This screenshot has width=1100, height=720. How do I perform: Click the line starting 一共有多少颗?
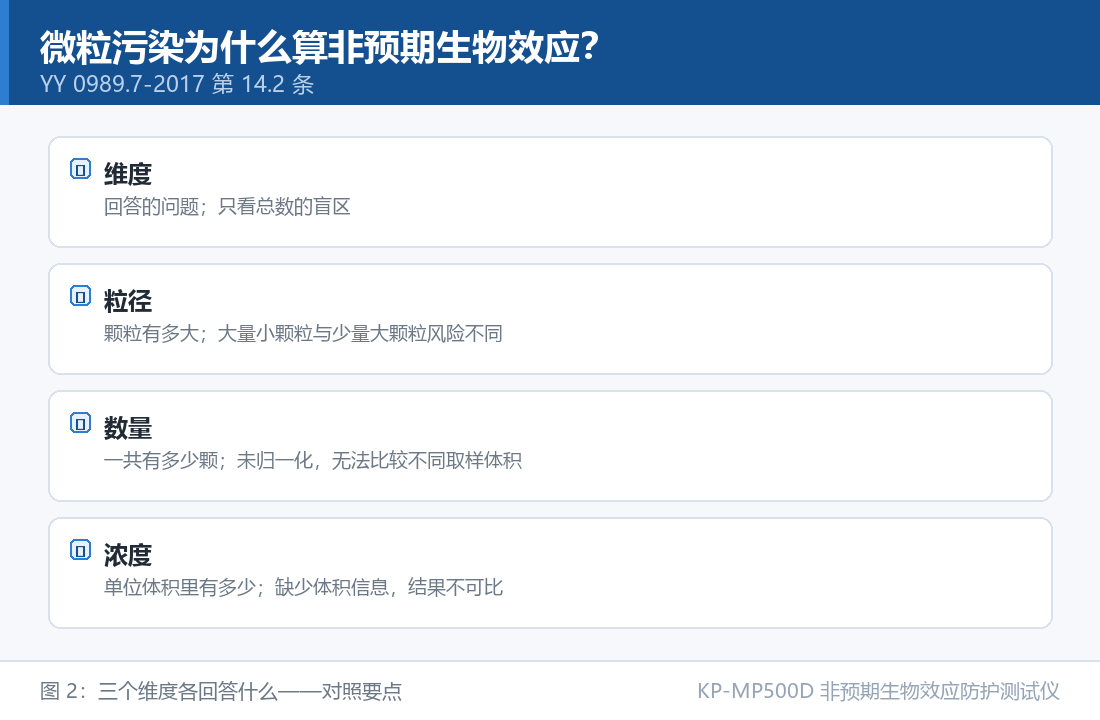[x=313, y=461]
